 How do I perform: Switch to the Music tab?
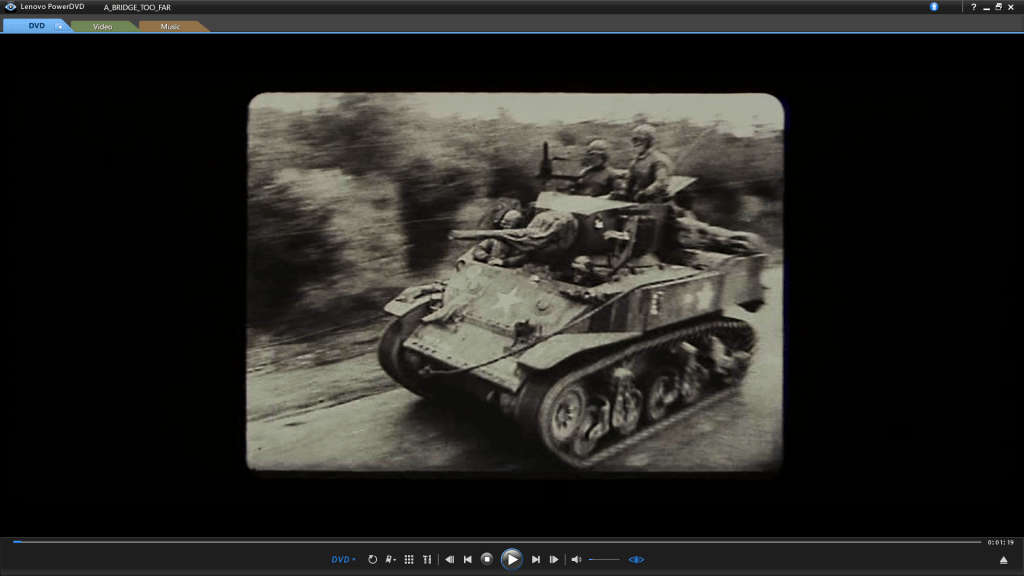coord(171,26)
